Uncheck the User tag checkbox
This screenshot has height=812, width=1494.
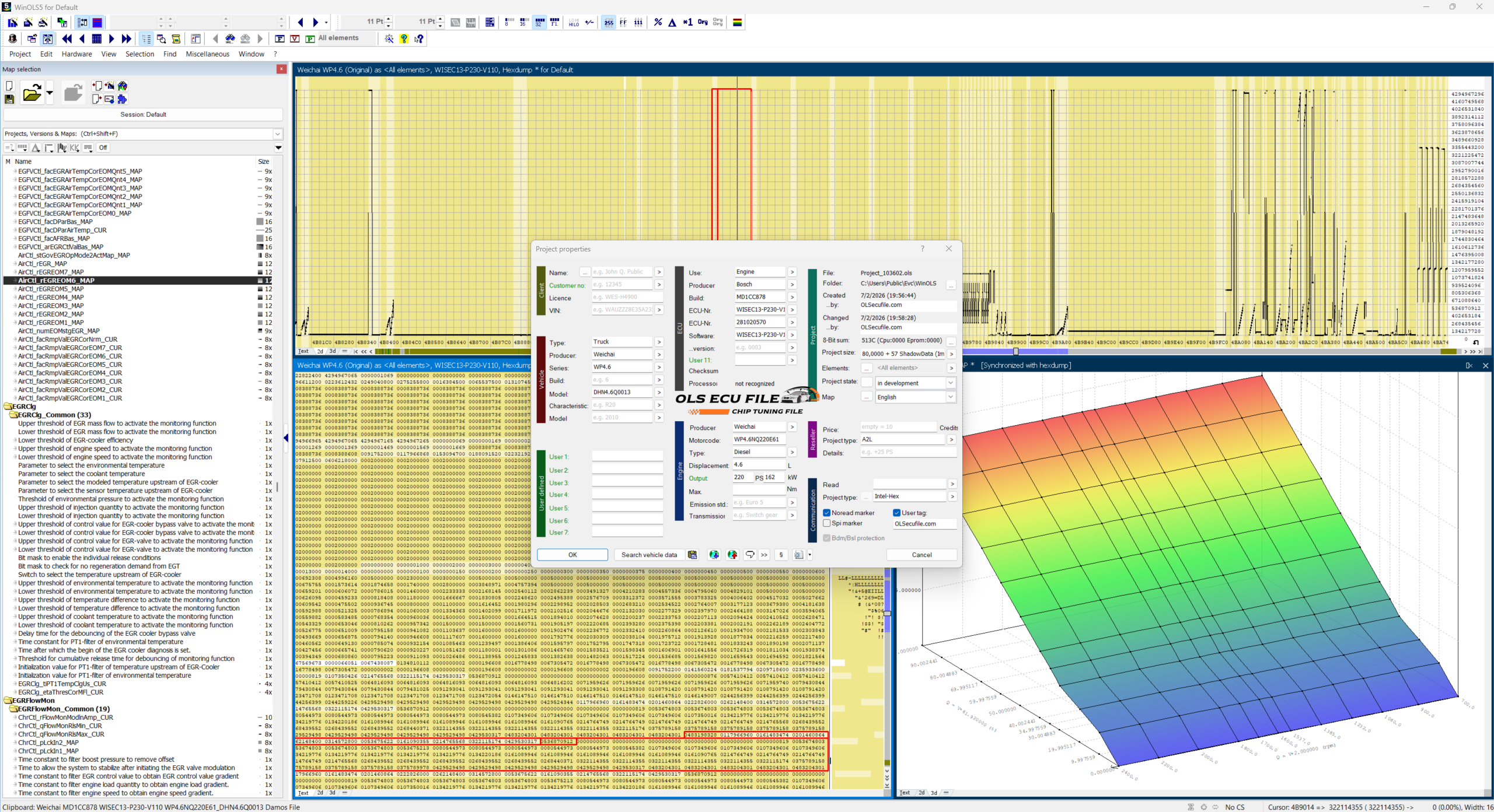click(897, 513)
